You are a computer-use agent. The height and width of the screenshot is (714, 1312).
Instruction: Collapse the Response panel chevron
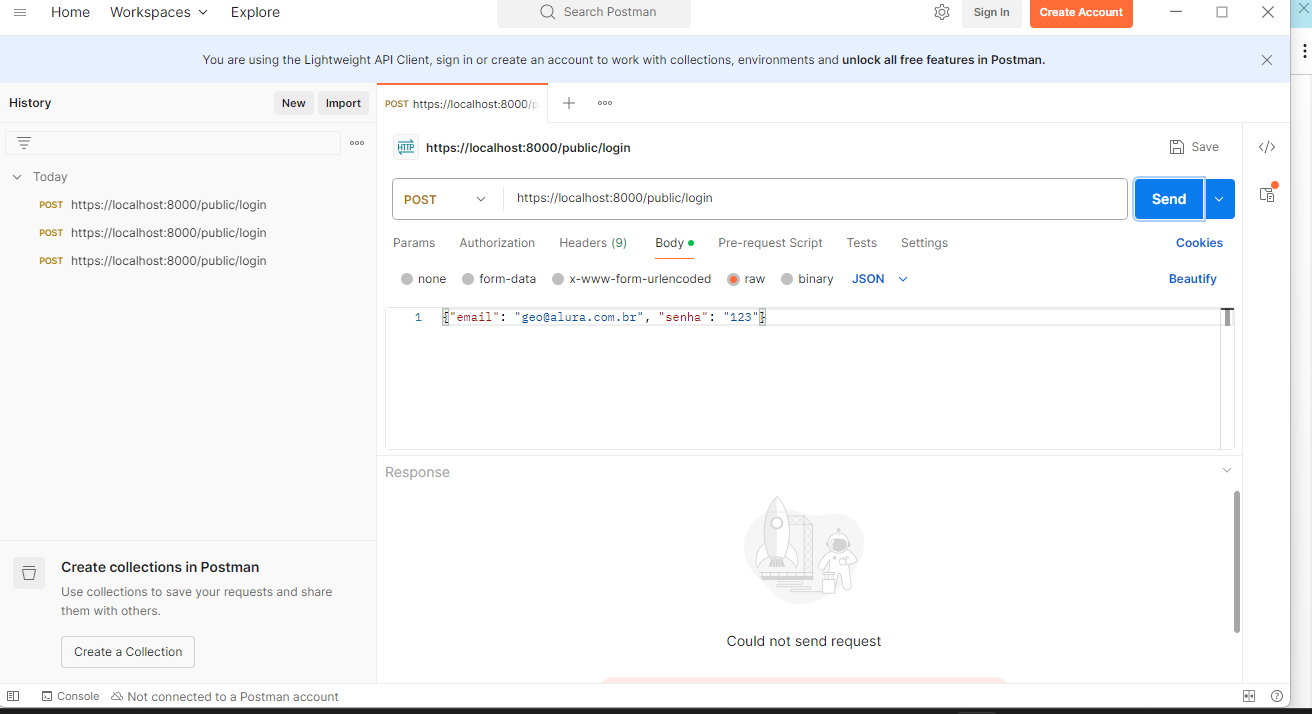[1227, 470]
